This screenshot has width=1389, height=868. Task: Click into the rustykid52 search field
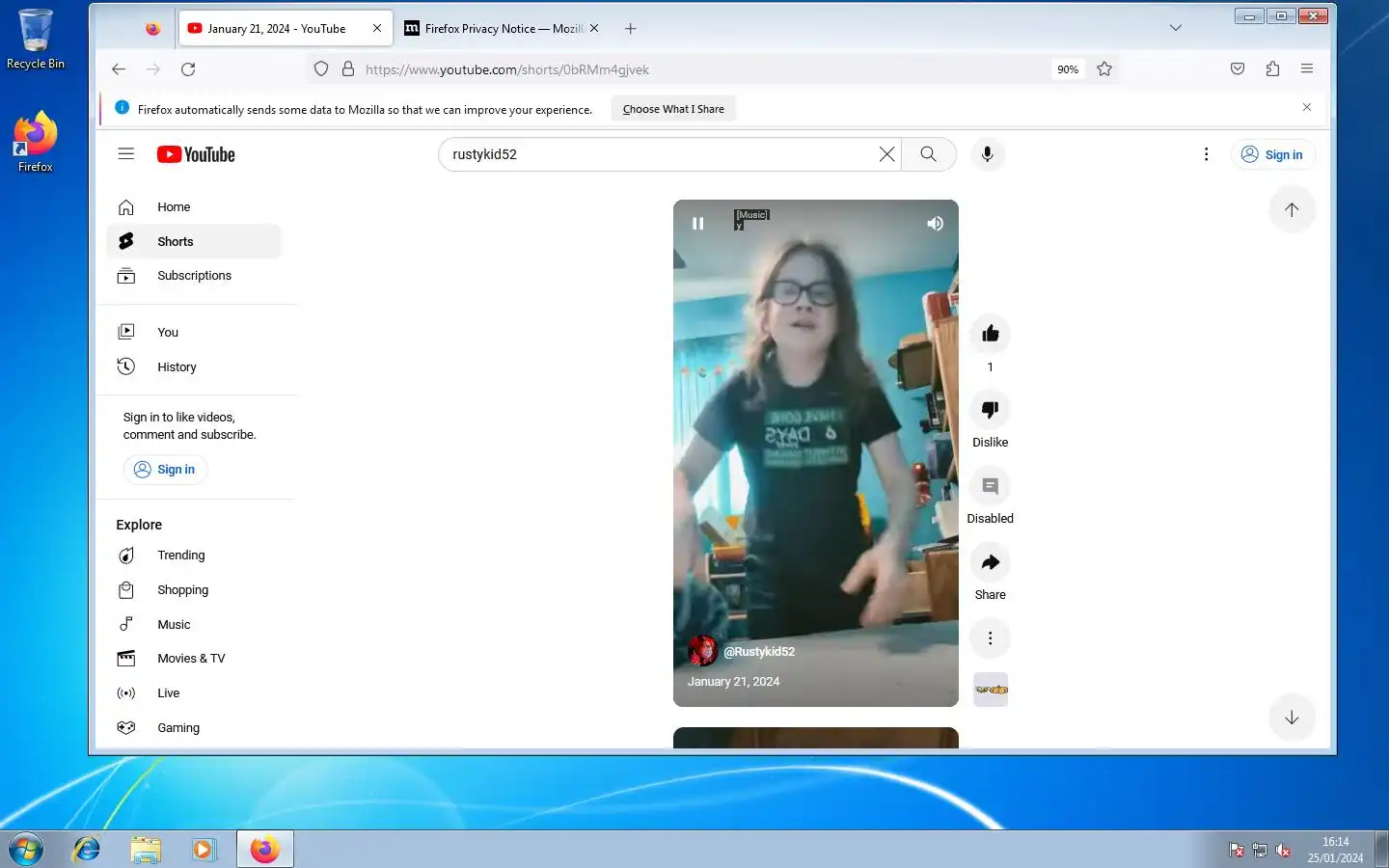pos(661,154)
